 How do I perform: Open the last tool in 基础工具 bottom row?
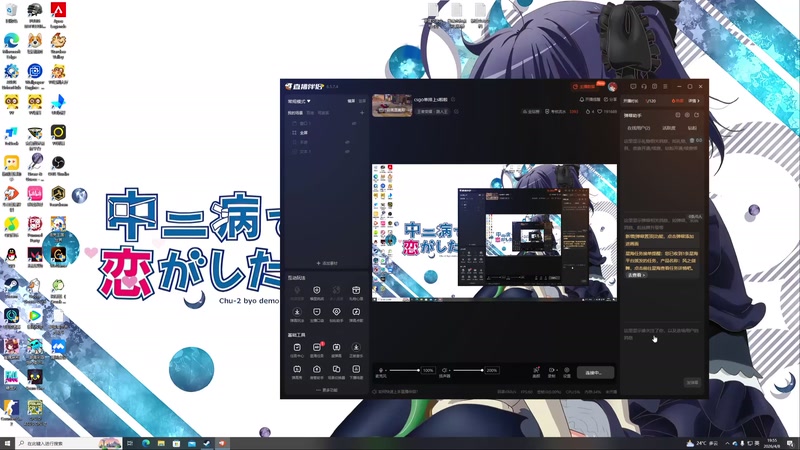click(356, 372)
